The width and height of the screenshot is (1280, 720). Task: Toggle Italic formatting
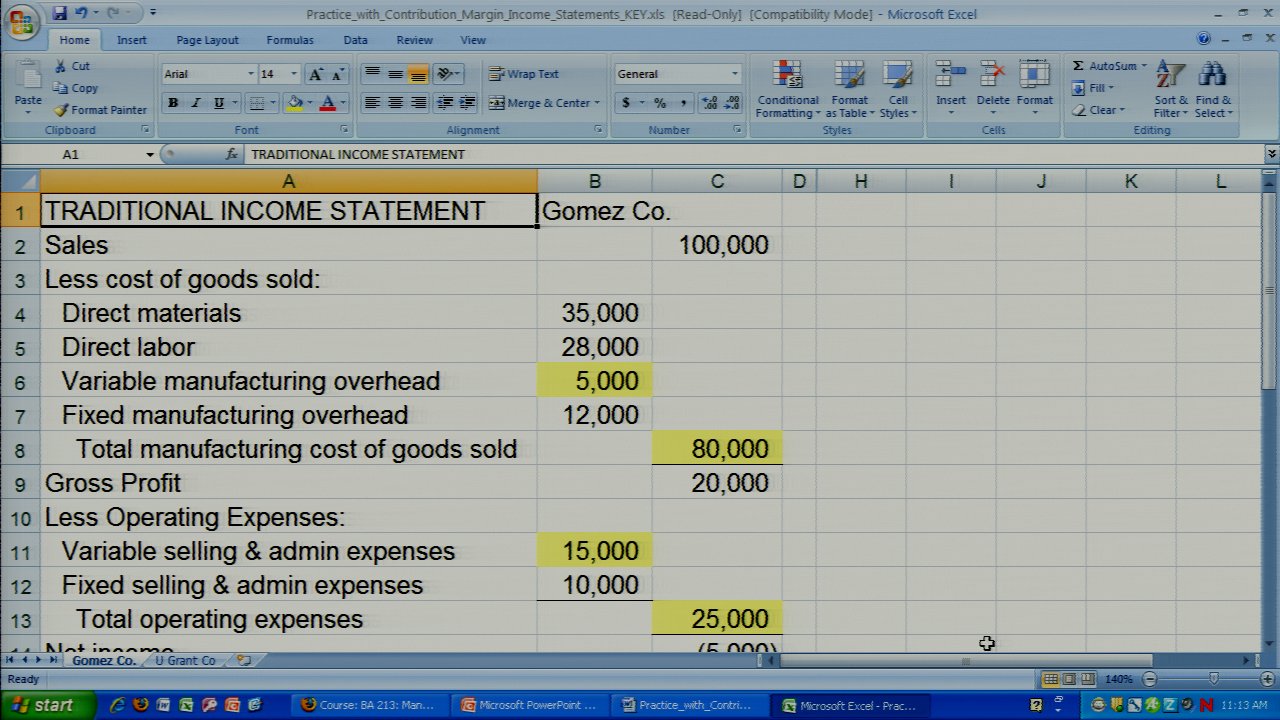coord(196,103)
